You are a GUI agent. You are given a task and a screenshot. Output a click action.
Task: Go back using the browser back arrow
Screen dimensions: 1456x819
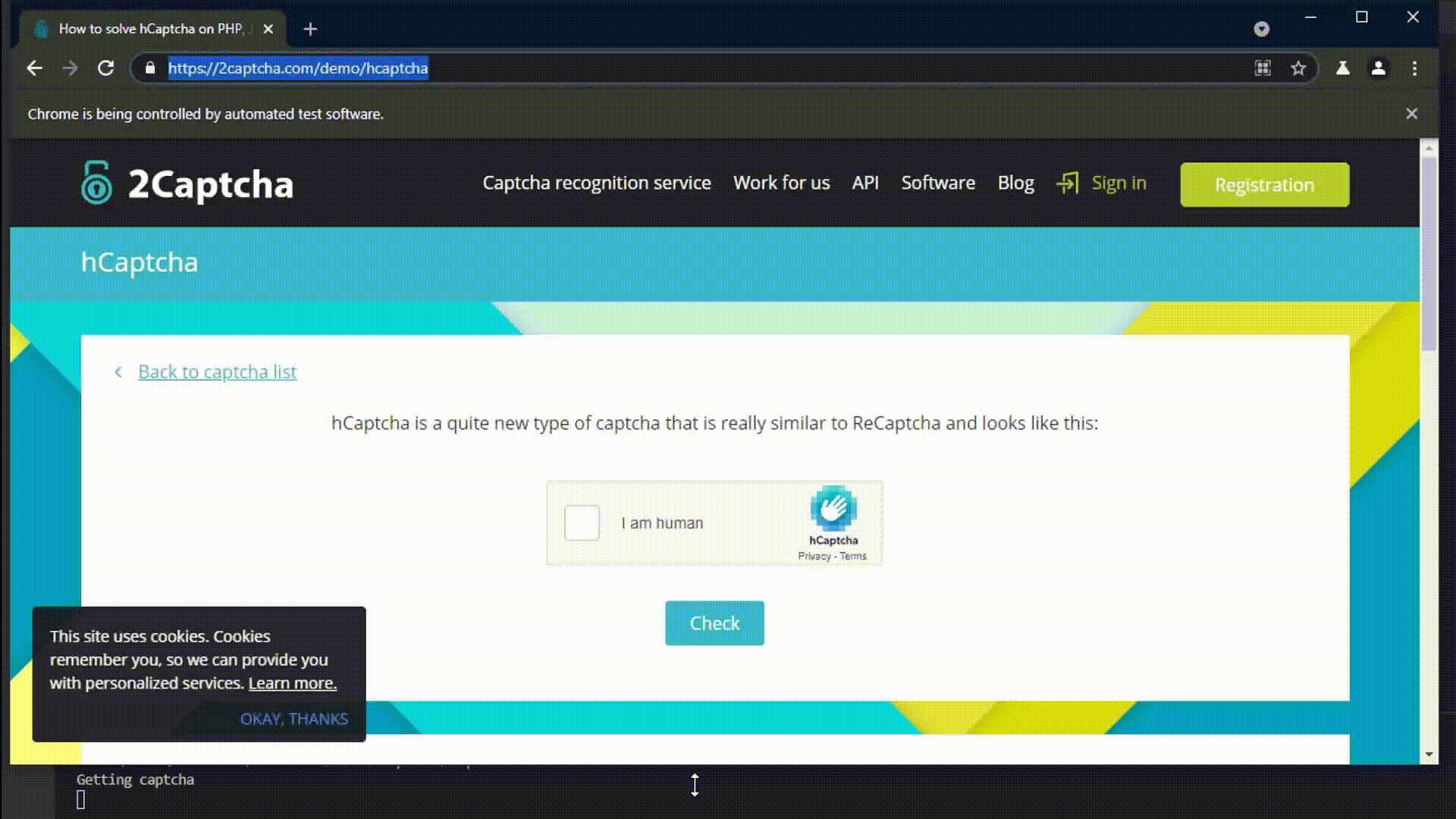coord(34,68)
